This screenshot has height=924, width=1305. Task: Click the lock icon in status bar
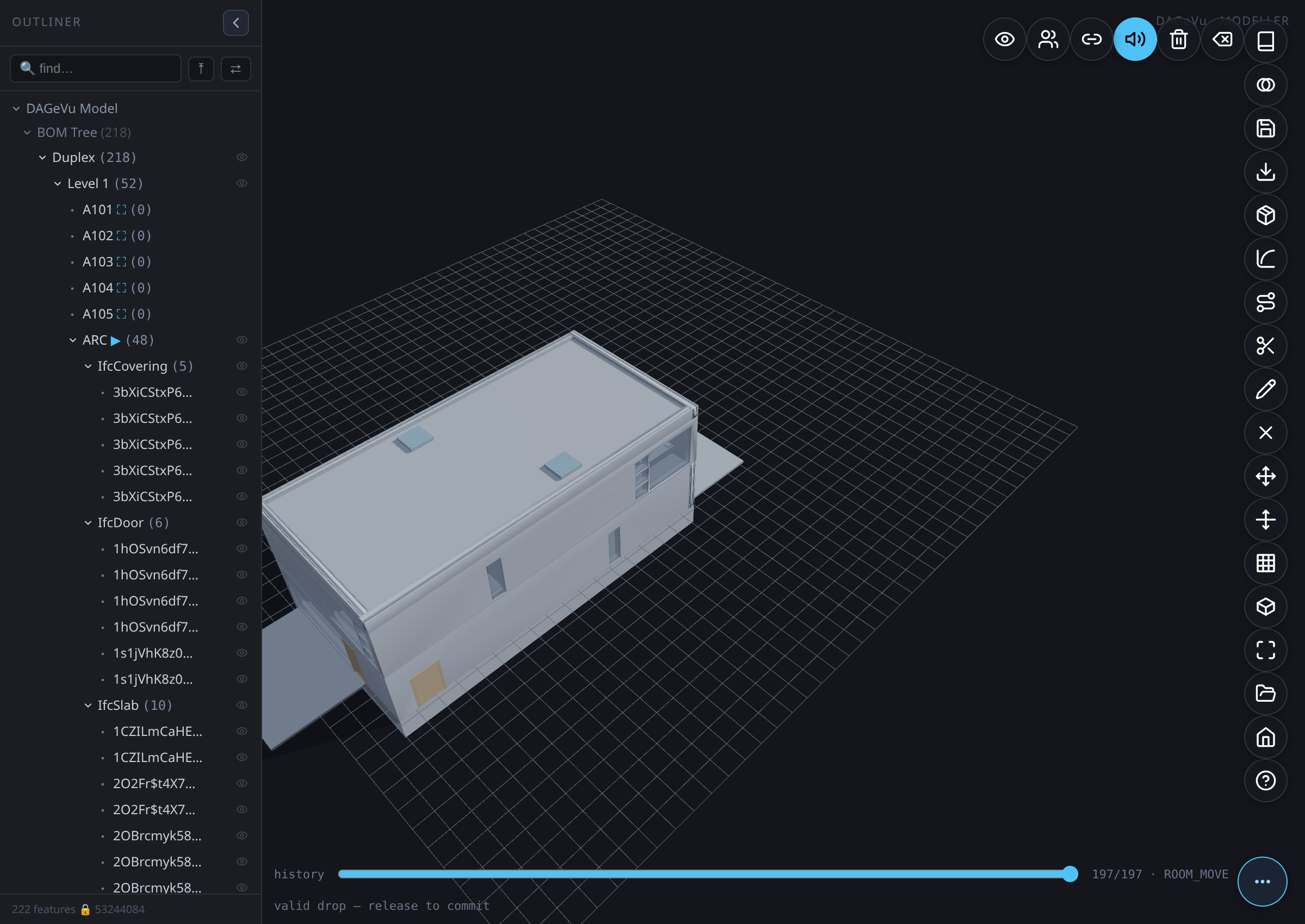[85, 909]
